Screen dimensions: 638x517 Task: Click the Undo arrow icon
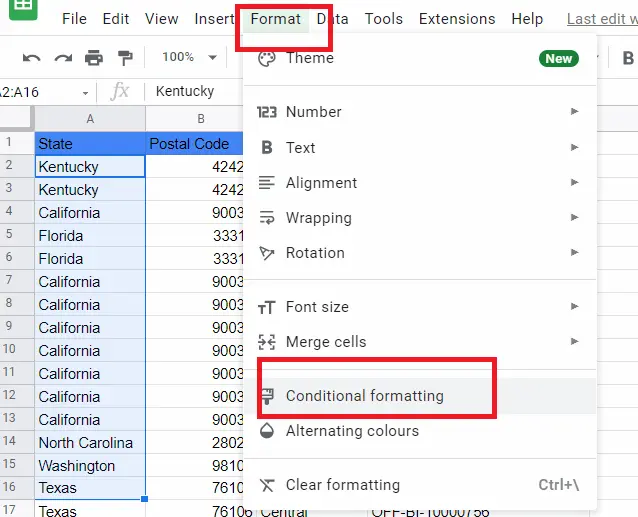[32, 58]
